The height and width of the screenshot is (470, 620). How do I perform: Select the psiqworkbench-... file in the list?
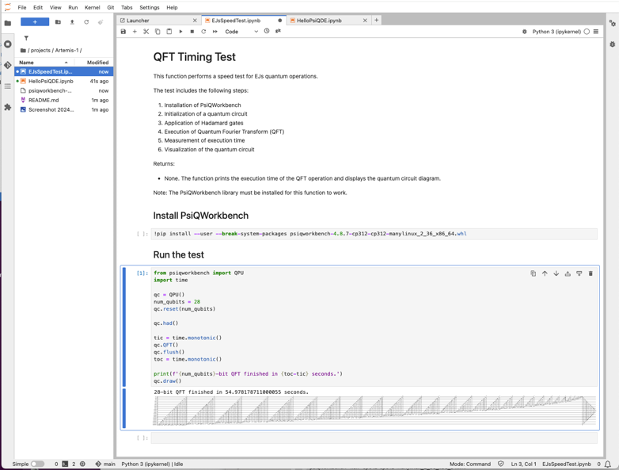click(64, 91)
